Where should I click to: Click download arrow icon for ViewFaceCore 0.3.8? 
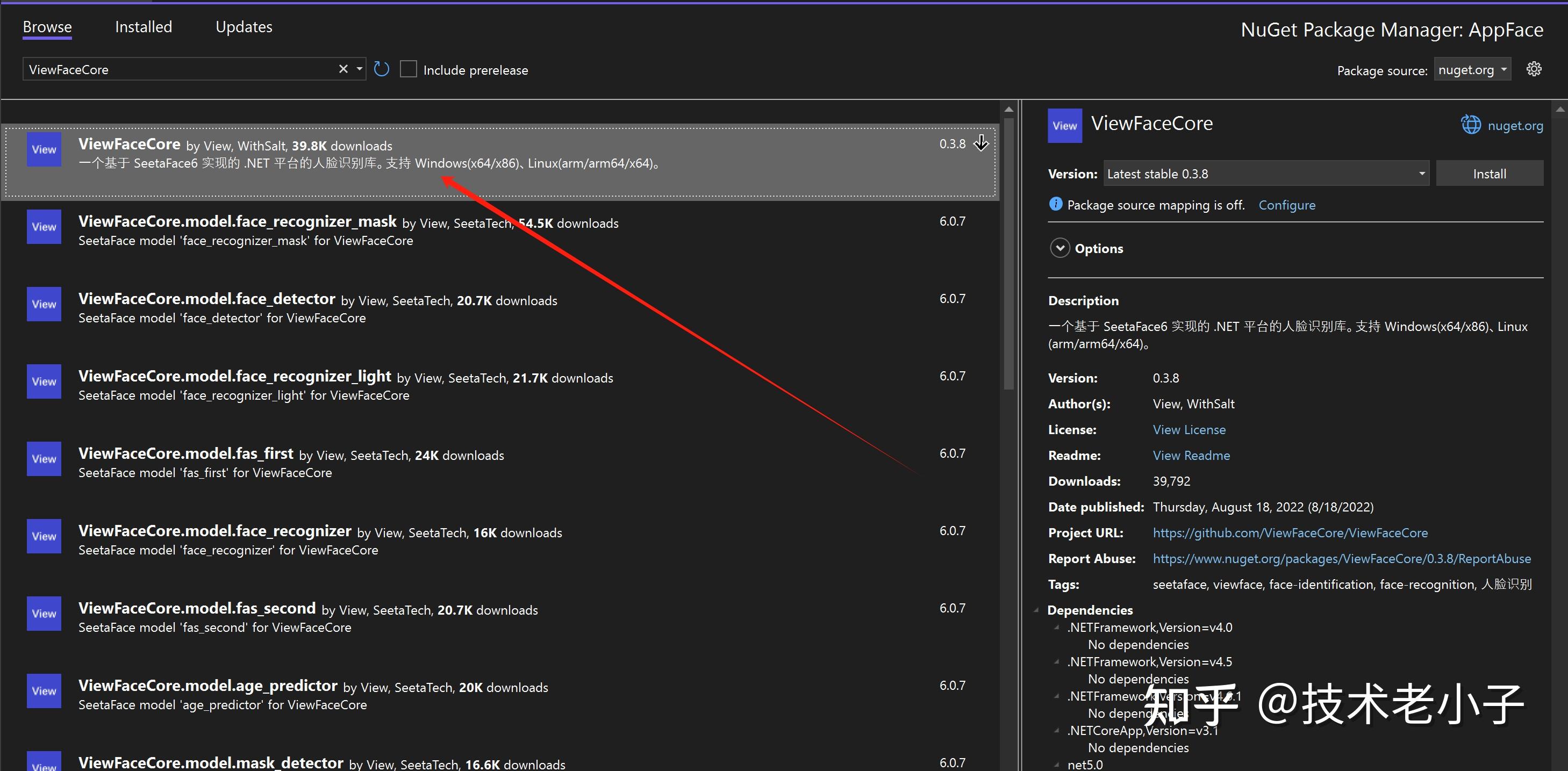pyautogui.click(x=980, y=143)
